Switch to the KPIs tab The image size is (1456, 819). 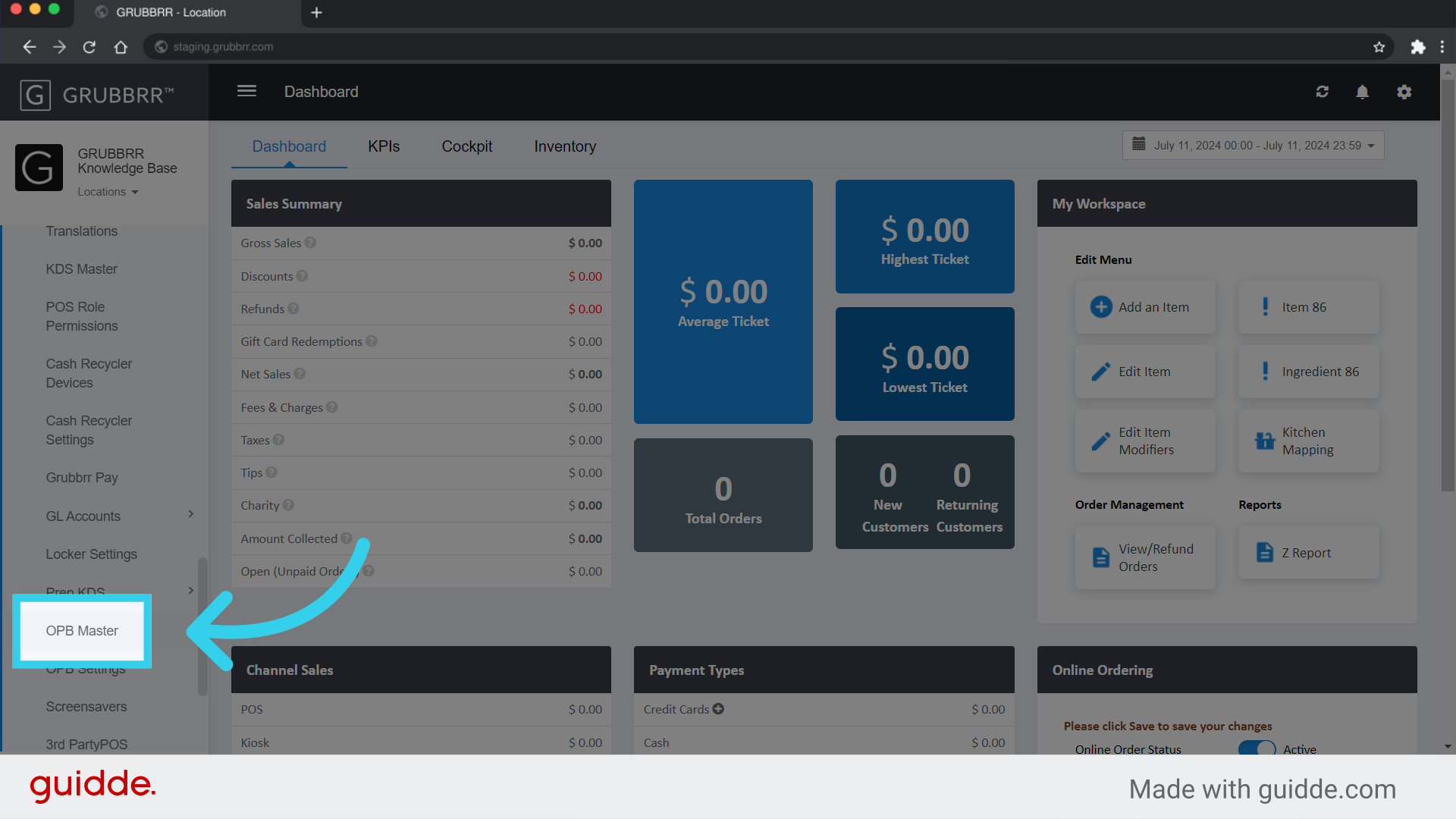click(x=384, y=146)
